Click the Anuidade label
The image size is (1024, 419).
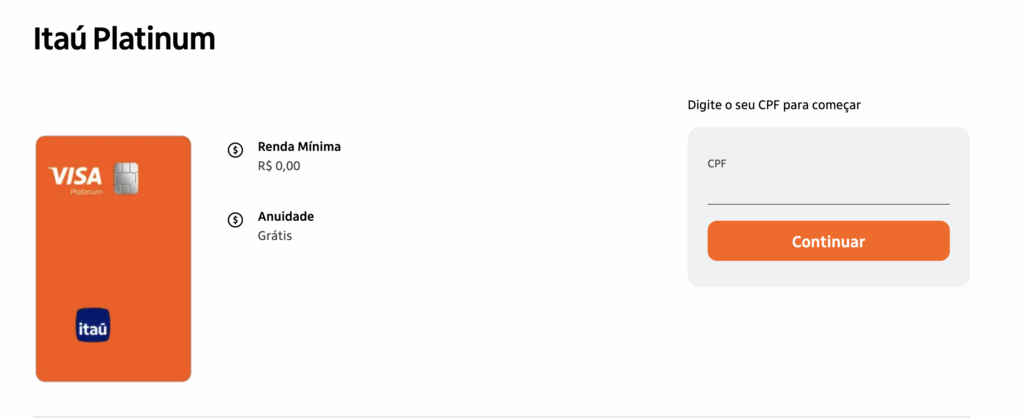point(286,216)
